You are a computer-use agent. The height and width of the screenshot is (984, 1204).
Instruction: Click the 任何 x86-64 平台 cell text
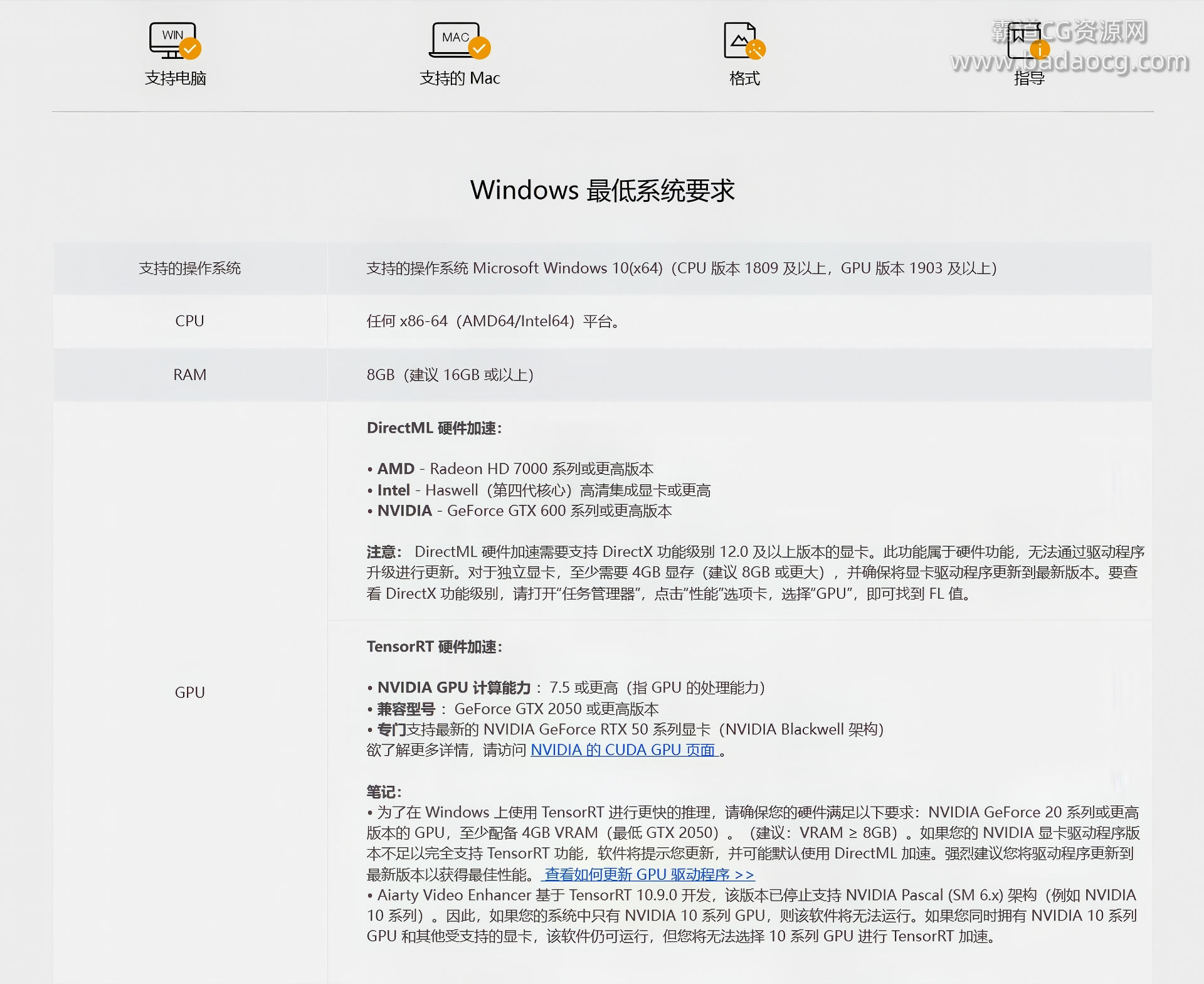point(493,321)
